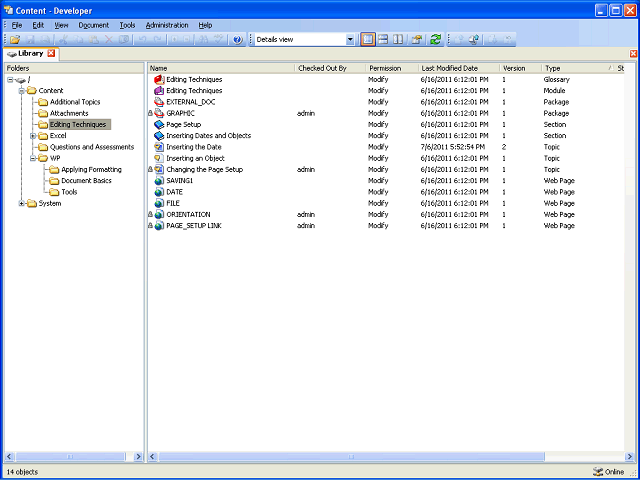Select the Attachments folder
The image size is (640, 480).
69,113
